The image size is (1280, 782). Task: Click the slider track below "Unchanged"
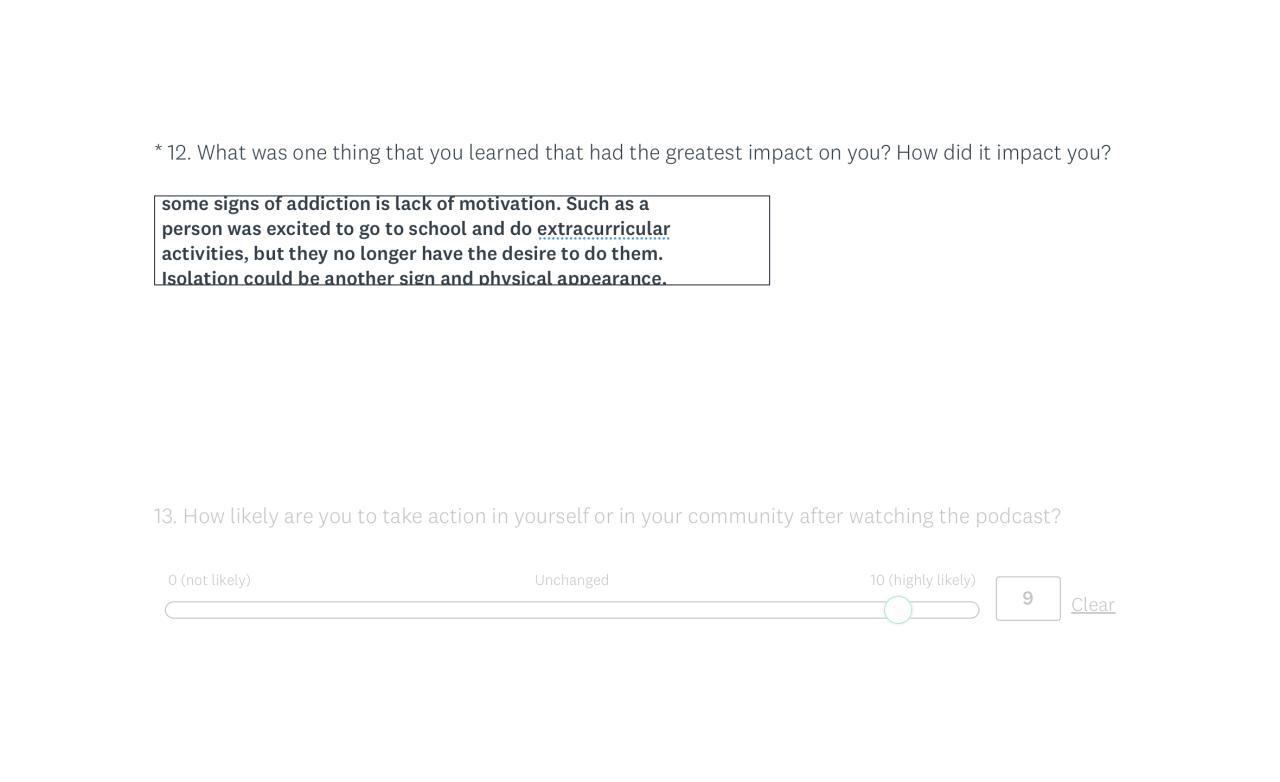[x=572, y=610]
